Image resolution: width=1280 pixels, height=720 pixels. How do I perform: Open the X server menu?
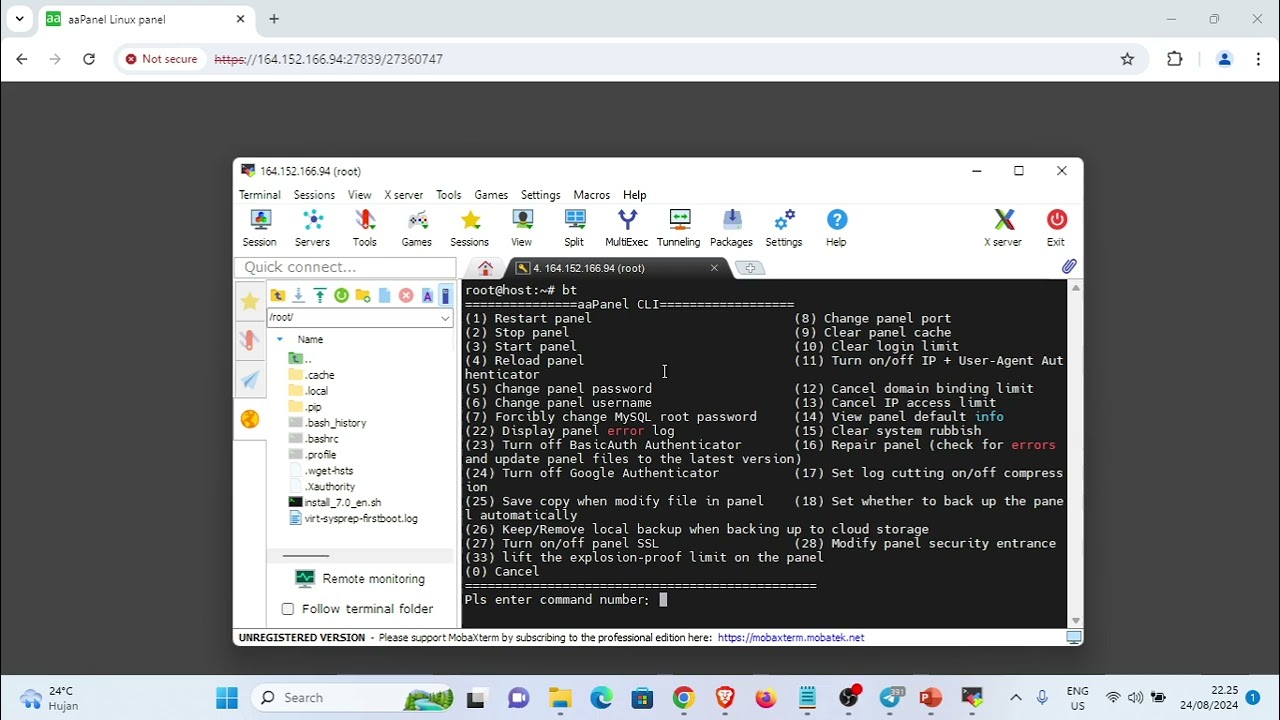(404, 195)
